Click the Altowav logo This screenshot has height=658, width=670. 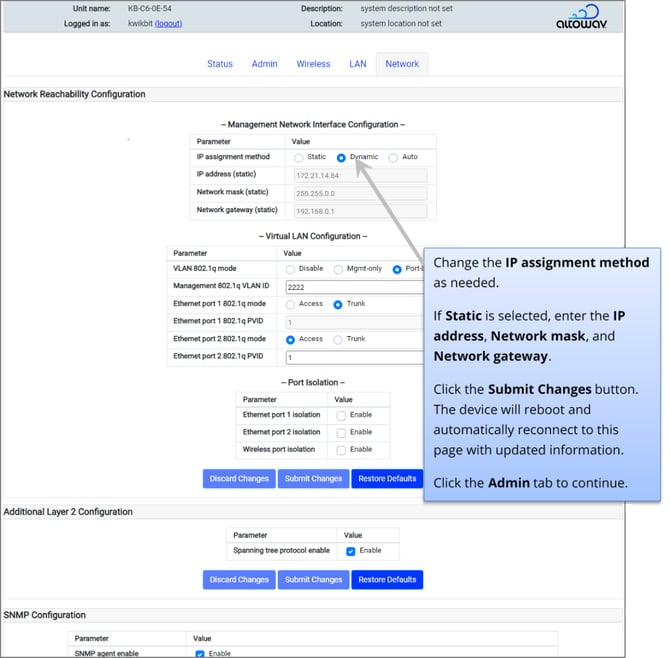[x=581, y=17]
